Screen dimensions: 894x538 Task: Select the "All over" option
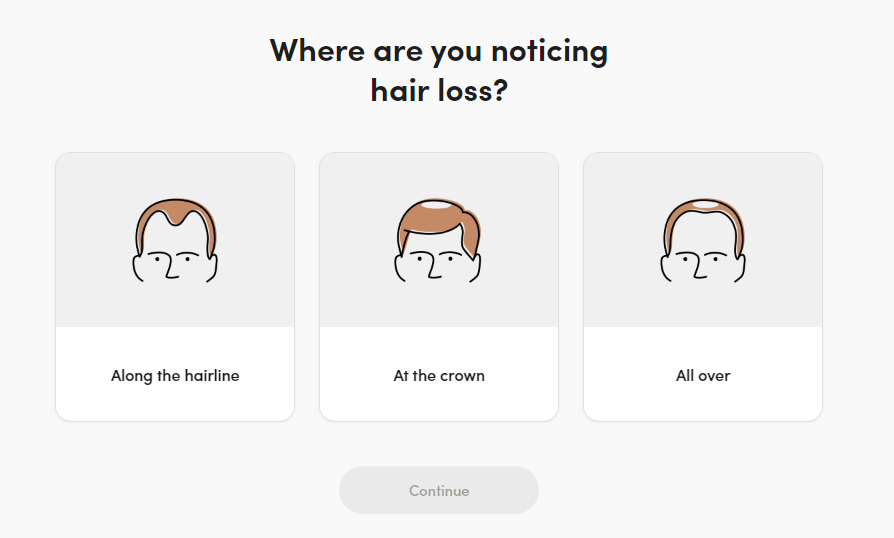click(703, 376)
